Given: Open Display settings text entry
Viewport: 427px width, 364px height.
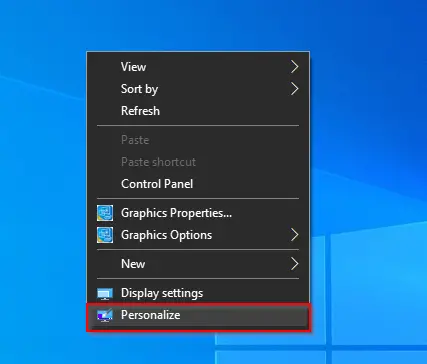Looking at the screenshot, I should pyautogui.click(x=162, y=293).
